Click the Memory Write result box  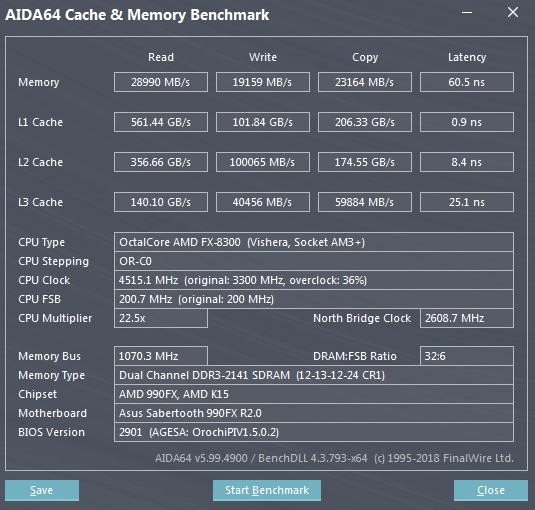point(263,82)
